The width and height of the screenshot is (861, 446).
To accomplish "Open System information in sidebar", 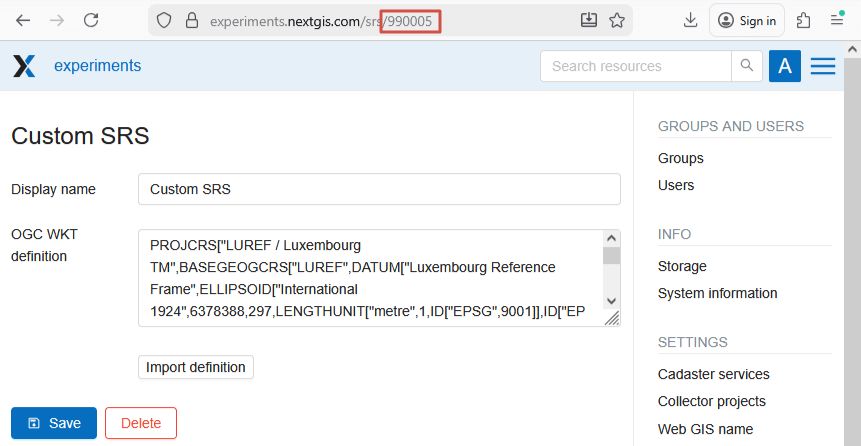I will (717, 293).
